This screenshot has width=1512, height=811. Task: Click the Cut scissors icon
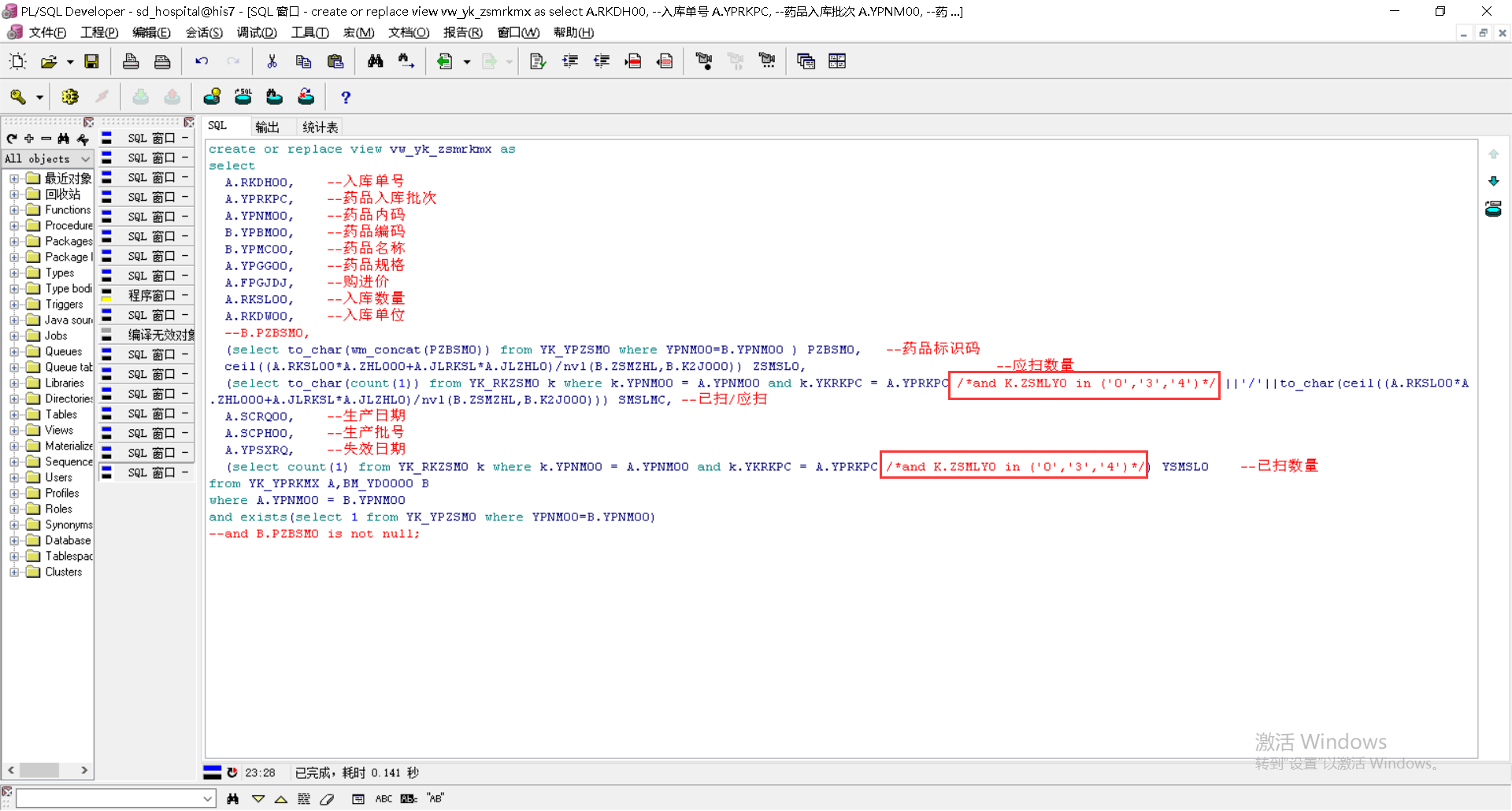[x=272, y=61]
